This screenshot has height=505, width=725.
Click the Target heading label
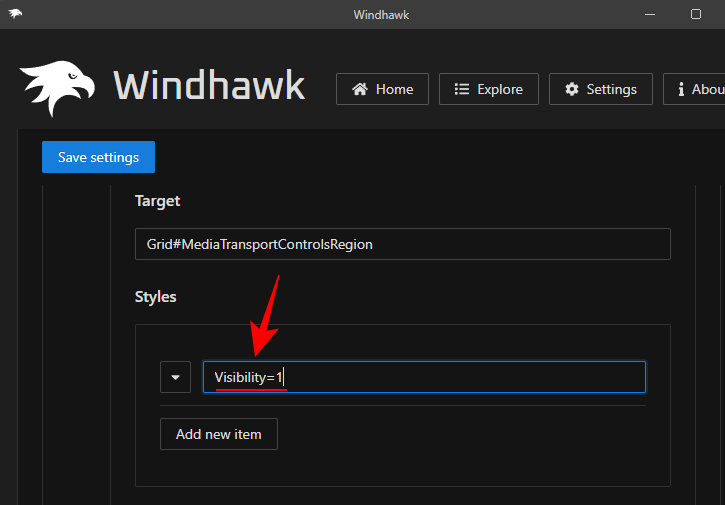(x=157, y=201)
